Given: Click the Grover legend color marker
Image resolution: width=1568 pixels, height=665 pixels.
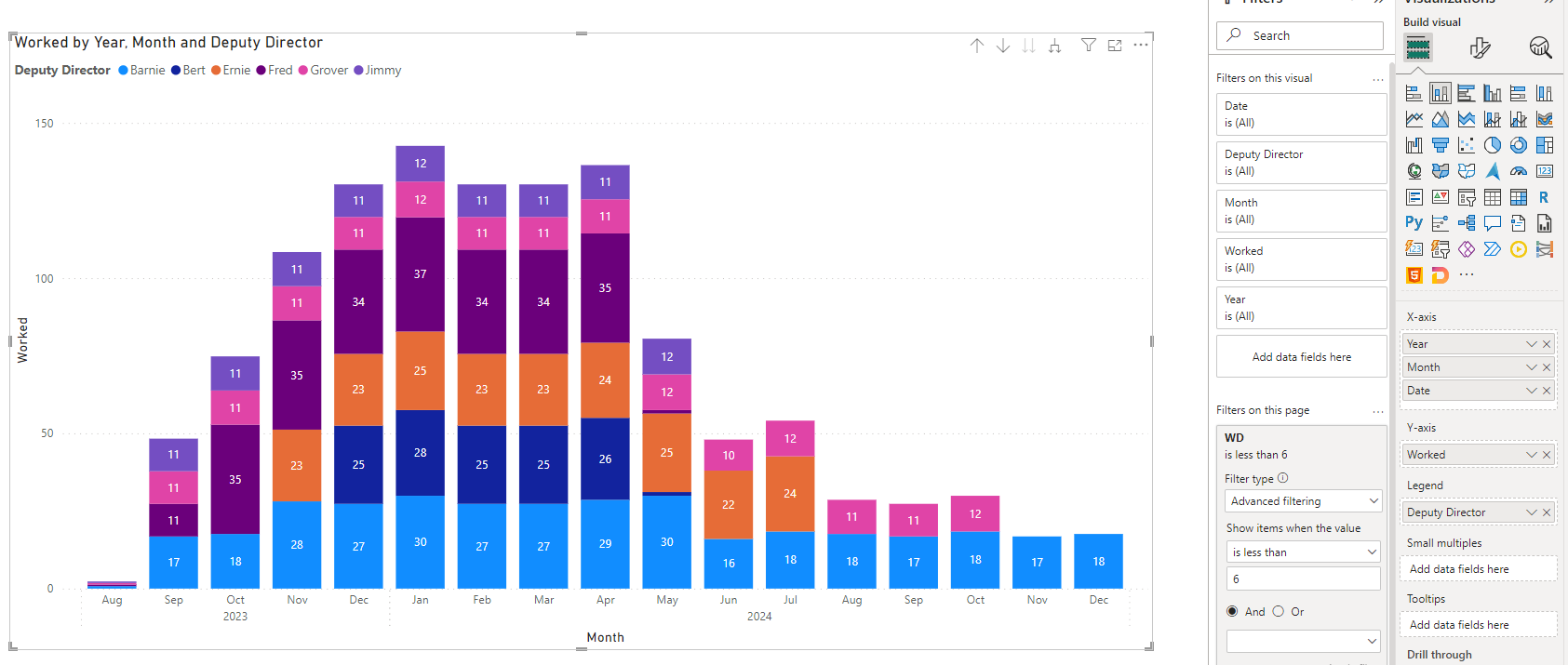Looking at the screenshot, I should [303, 71].
